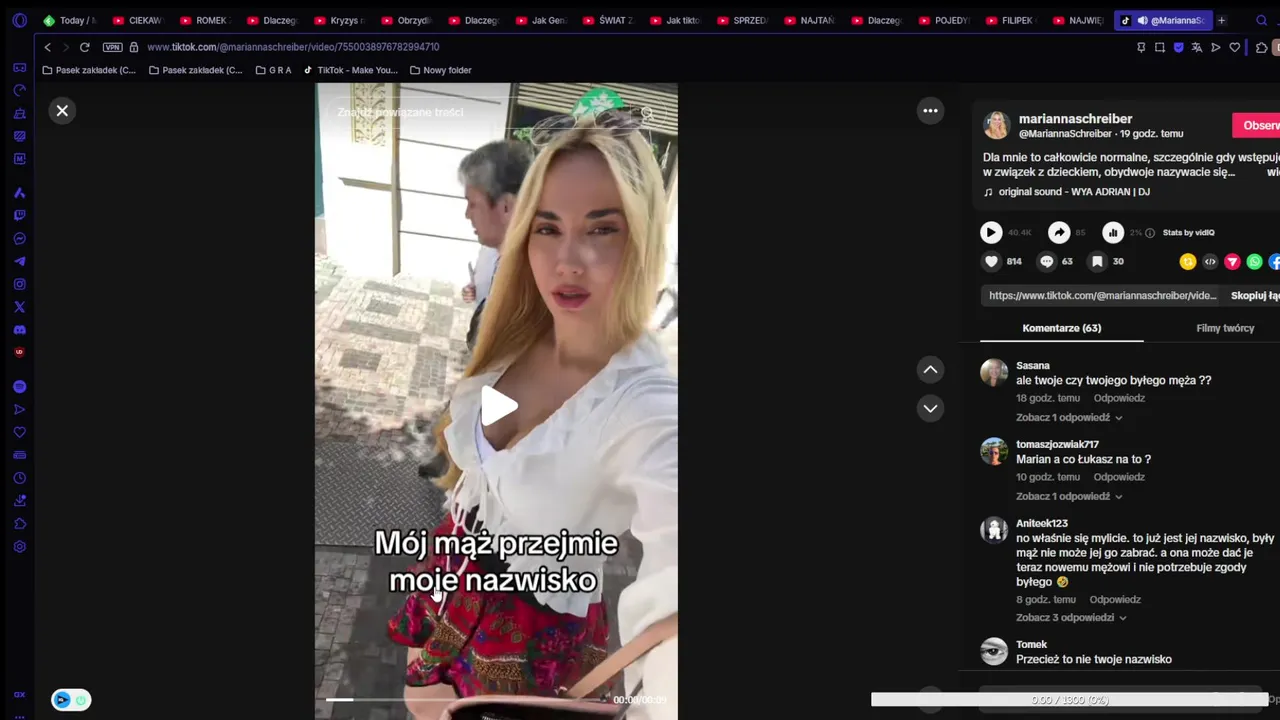Go back in browser with back arrow
Screen dimensions: 1280x720
tap(47, 47)
